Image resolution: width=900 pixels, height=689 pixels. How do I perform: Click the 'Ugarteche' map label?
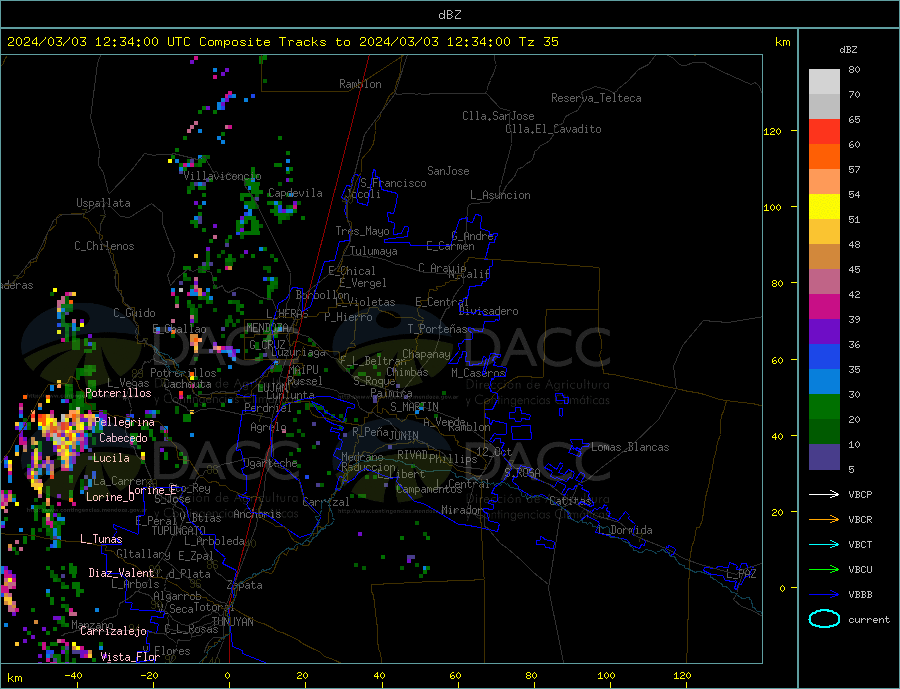point(270,463)
